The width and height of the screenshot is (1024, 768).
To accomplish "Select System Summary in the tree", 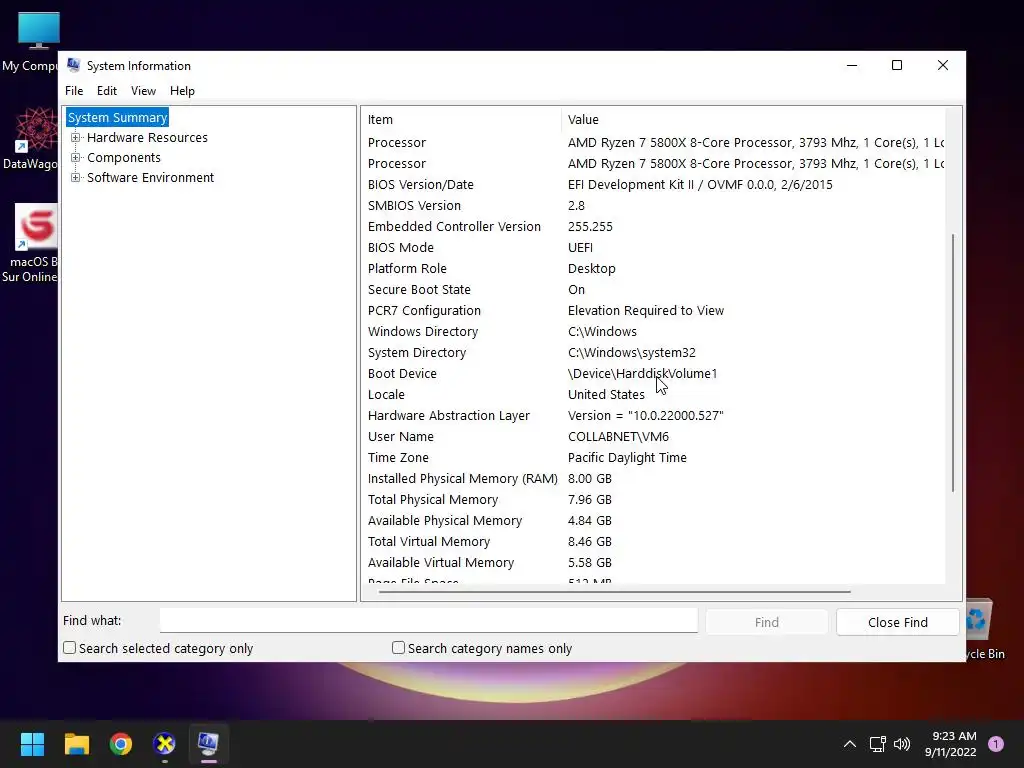I will [118, 118].
